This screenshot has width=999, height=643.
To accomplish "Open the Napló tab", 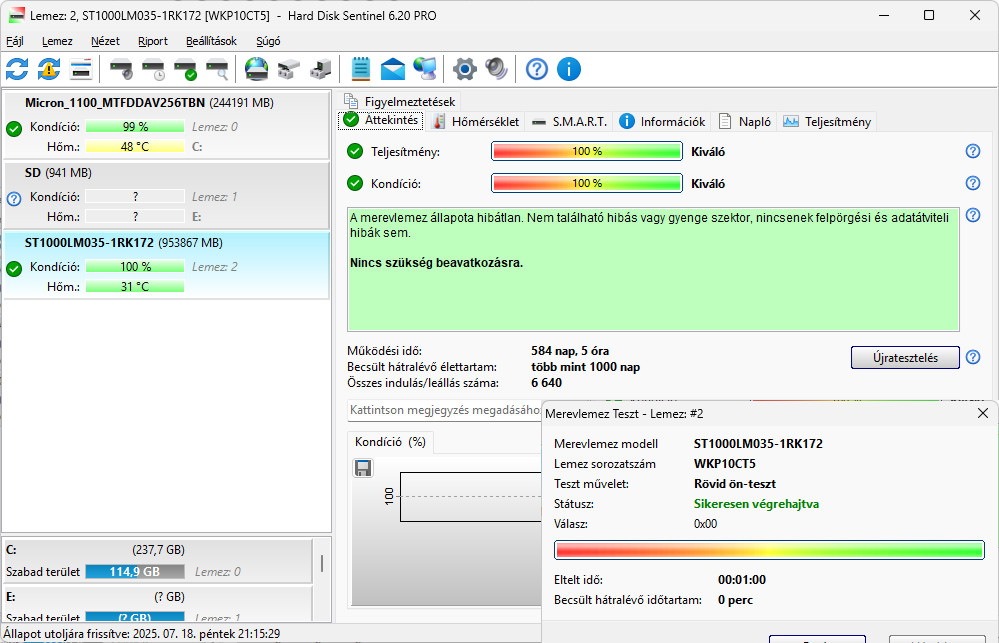I will (745, 122).
